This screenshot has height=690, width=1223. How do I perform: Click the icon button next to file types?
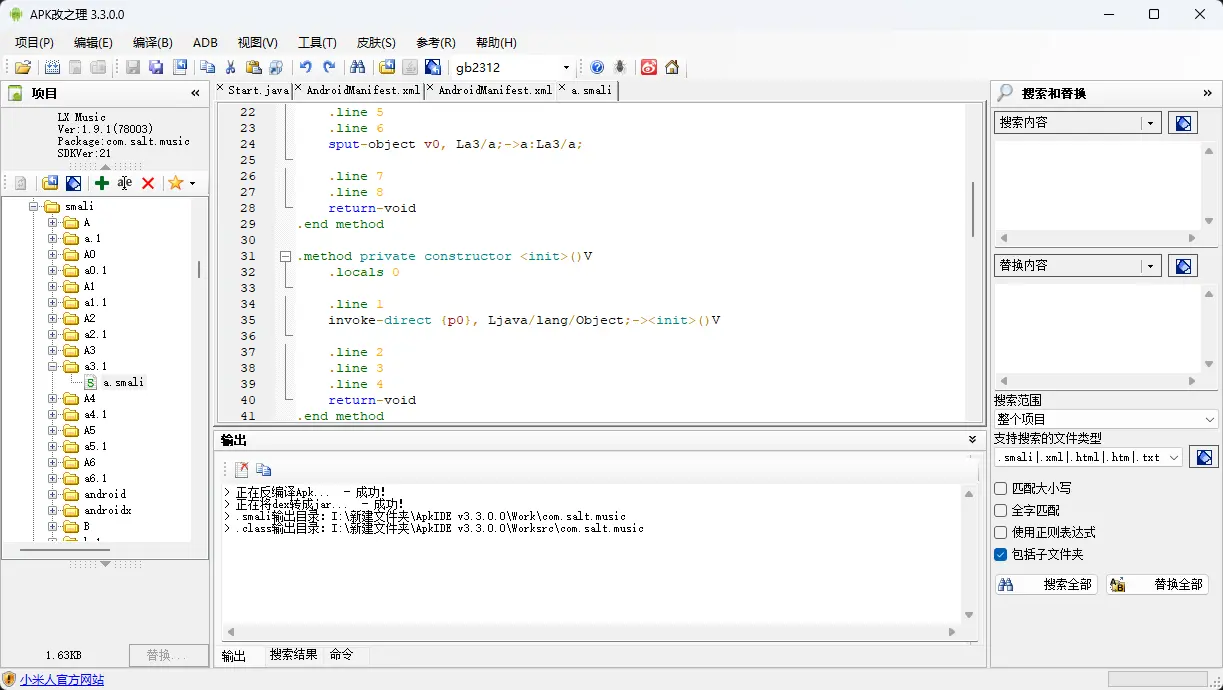[x=1204, y=457]
